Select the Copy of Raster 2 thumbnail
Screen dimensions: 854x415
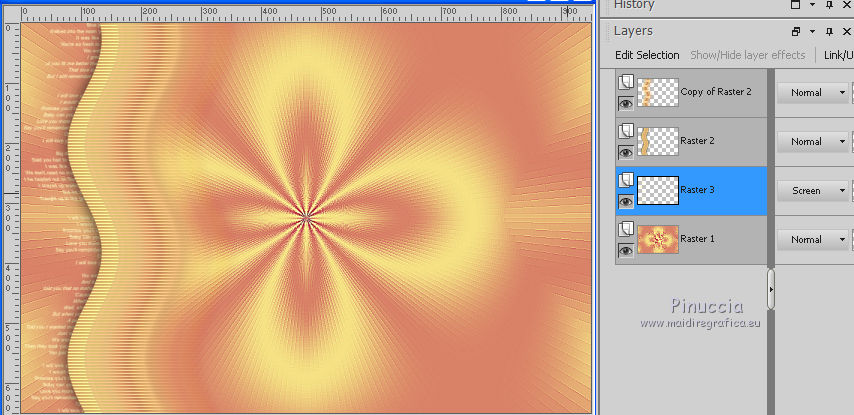[658, 92]
